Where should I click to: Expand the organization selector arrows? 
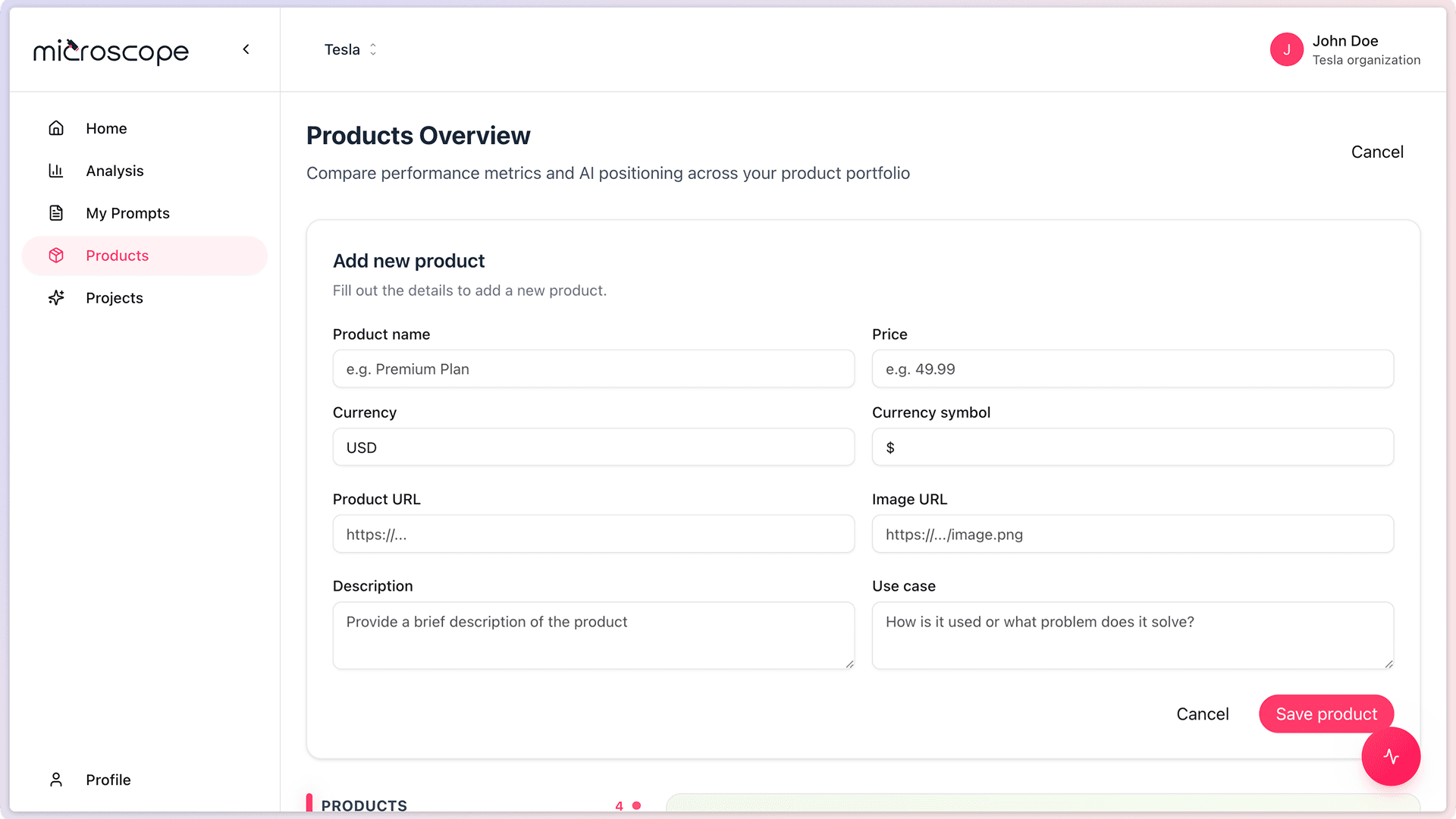(373, 49)
